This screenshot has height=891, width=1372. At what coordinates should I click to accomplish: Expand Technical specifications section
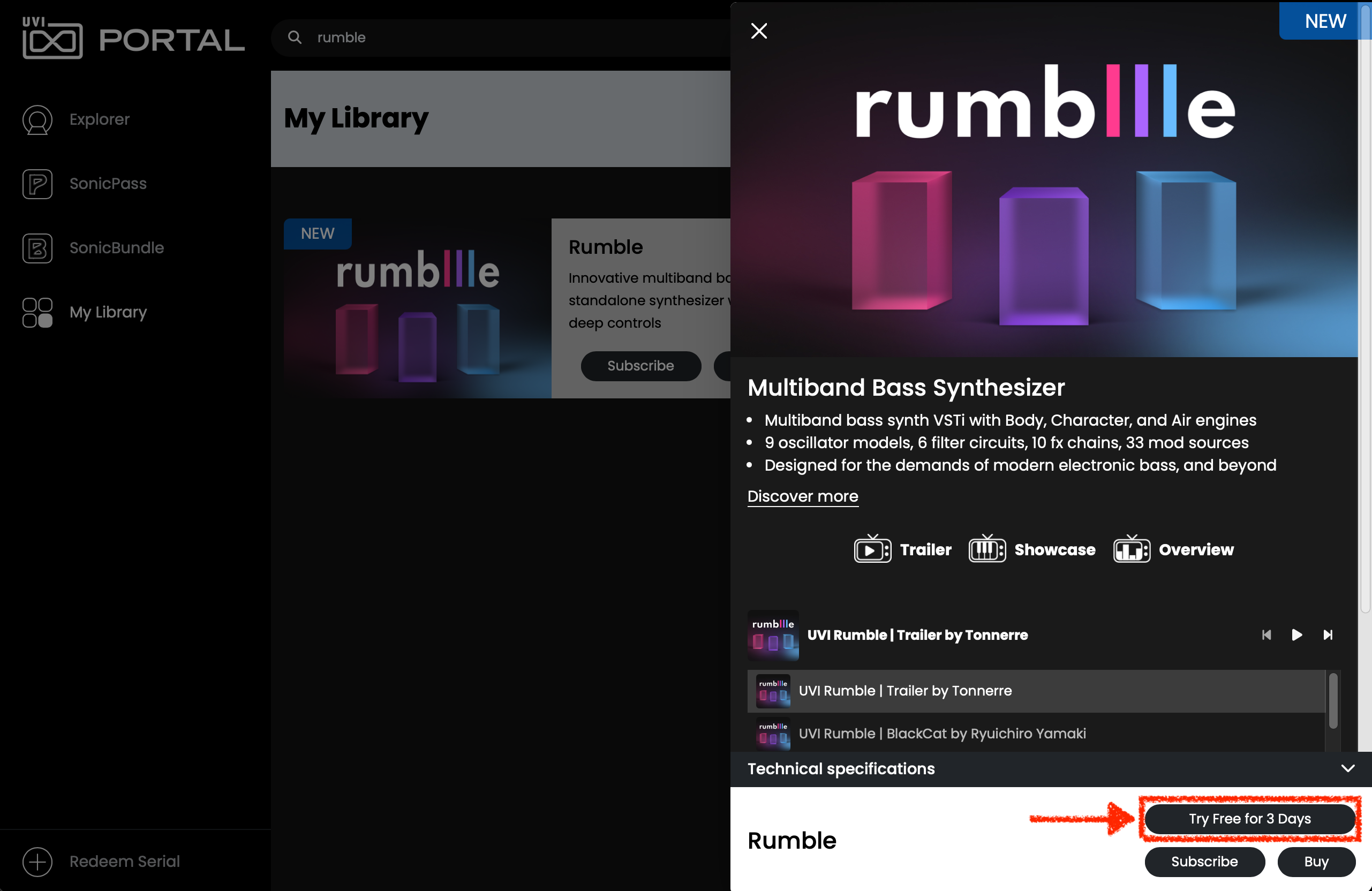1050,769
